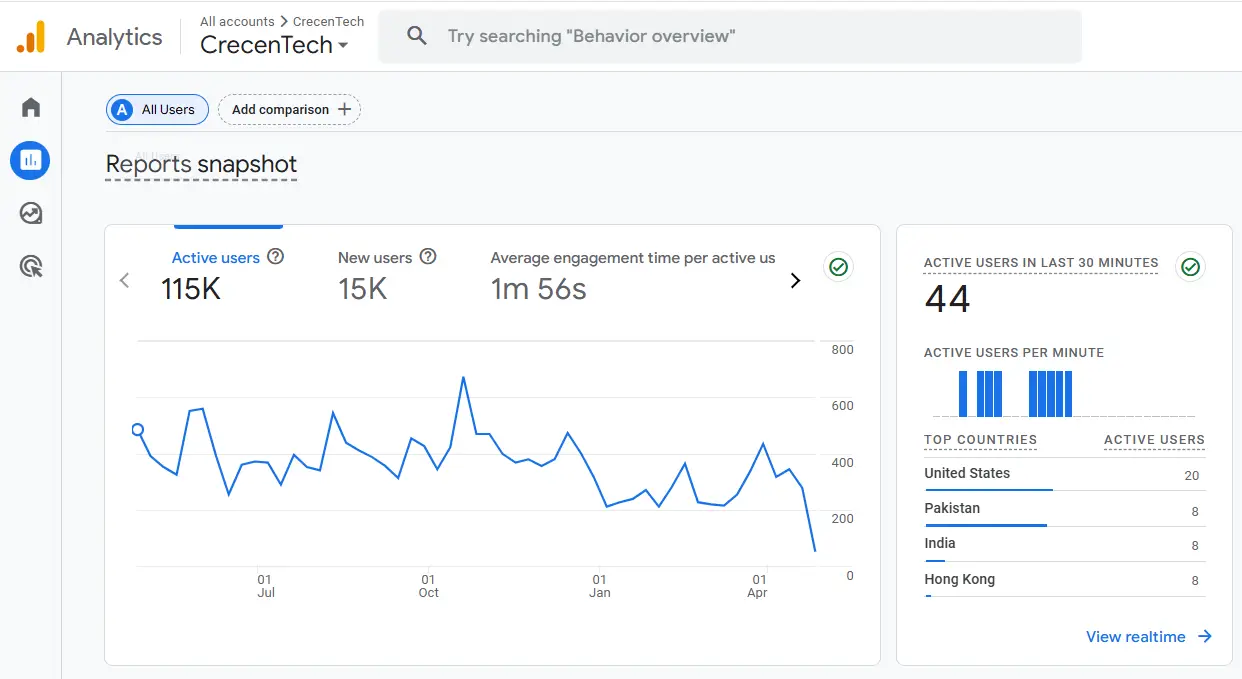Show next metrics with right chevron
The height and width of the screenshot is (679, 1242).
[x=796, y=281]
